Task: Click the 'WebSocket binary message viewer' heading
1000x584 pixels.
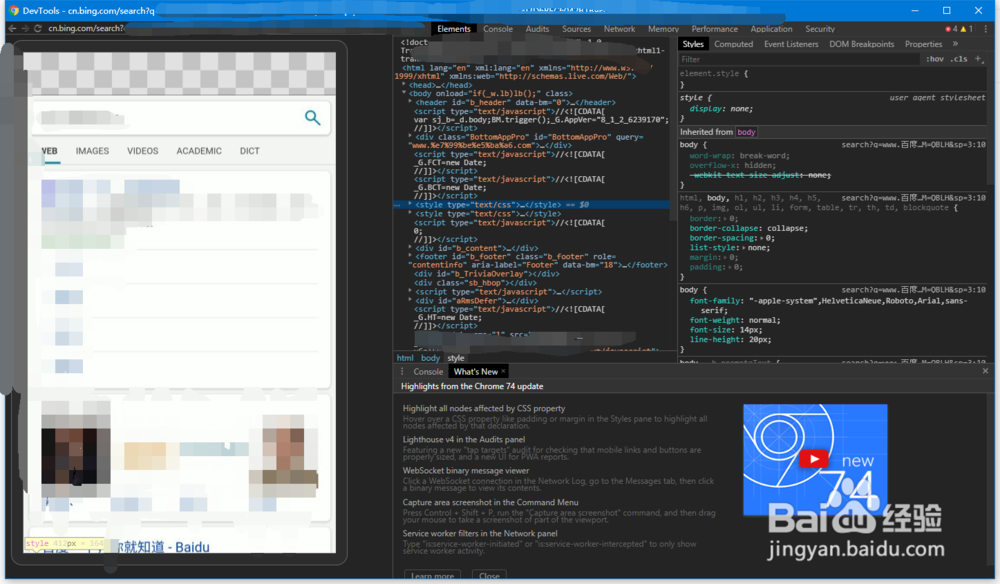Action: [466, 471]
